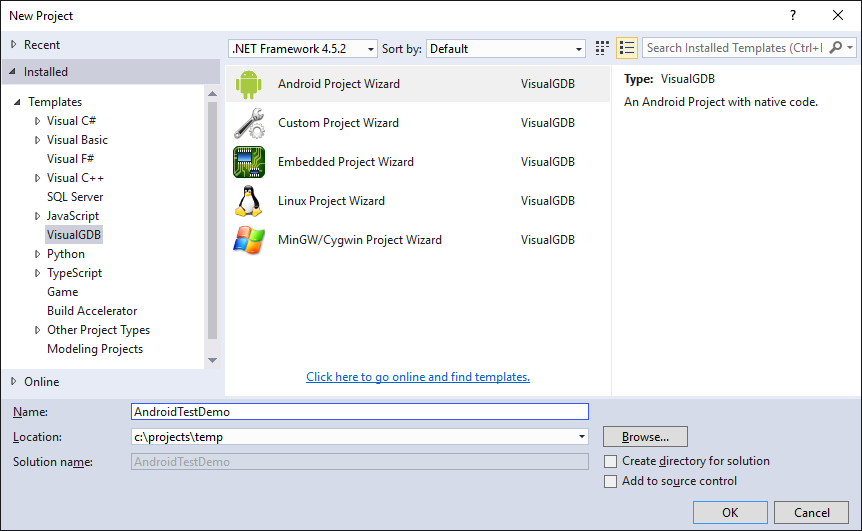Select the VisualGDB tree item

(74, 235)
